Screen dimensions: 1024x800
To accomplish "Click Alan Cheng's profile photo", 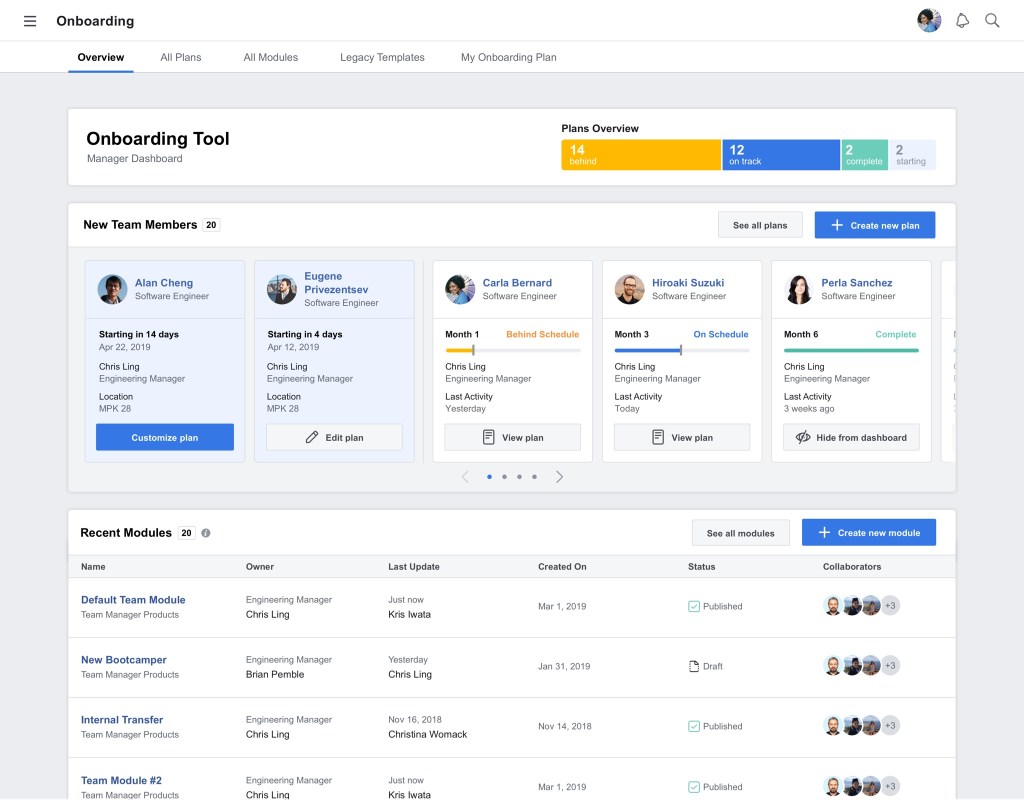I will tap(112, 289).
